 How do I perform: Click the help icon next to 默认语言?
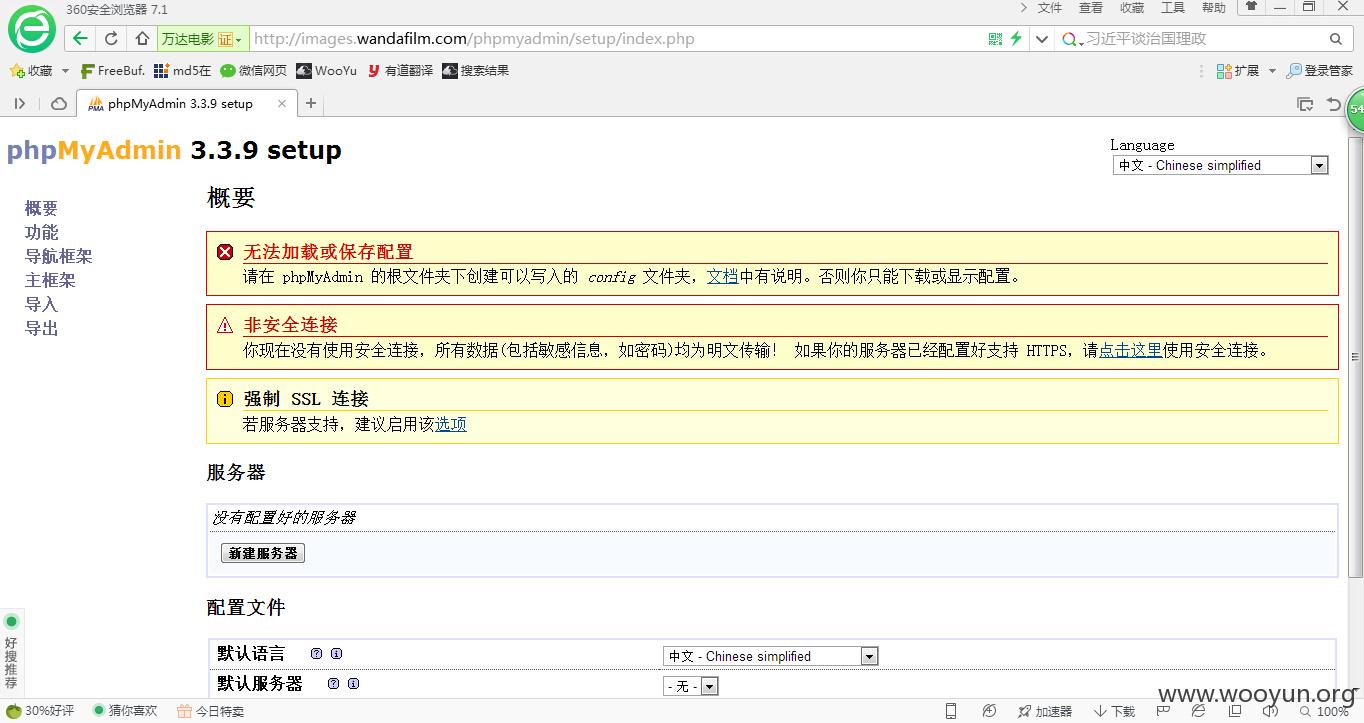(x=317, y=654)
